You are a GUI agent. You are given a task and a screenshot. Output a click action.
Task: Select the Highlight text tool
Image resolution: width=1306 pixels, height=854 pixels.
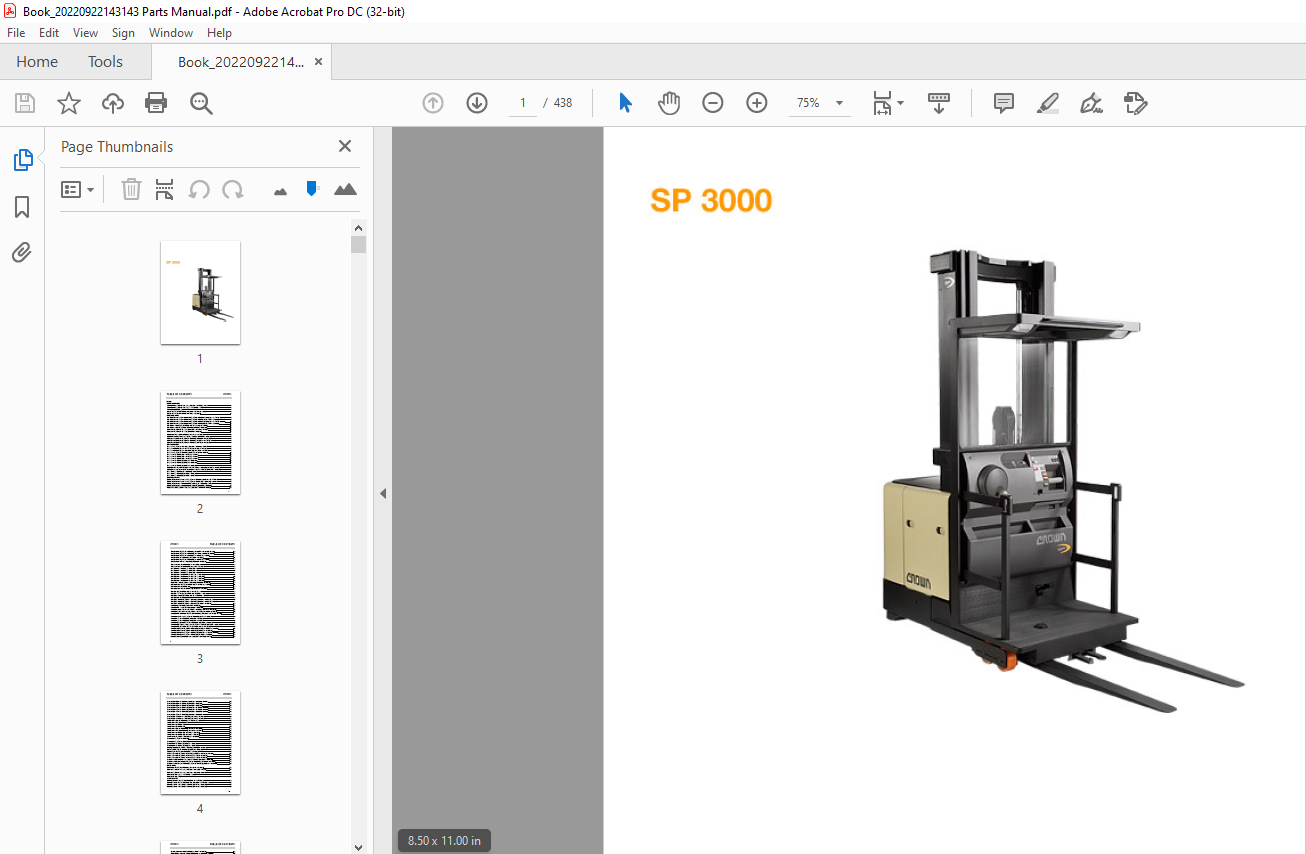click(1048, 103)
